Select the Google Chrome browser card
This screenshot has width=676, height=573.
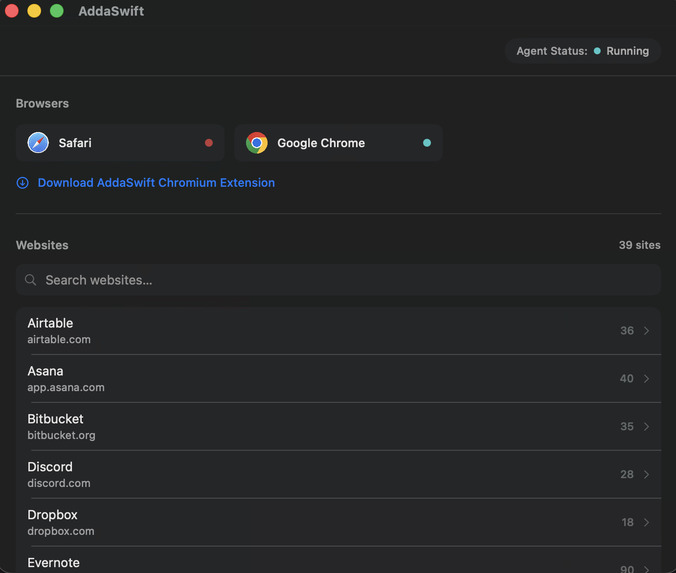pyautogui.click(x=338, y=143)
